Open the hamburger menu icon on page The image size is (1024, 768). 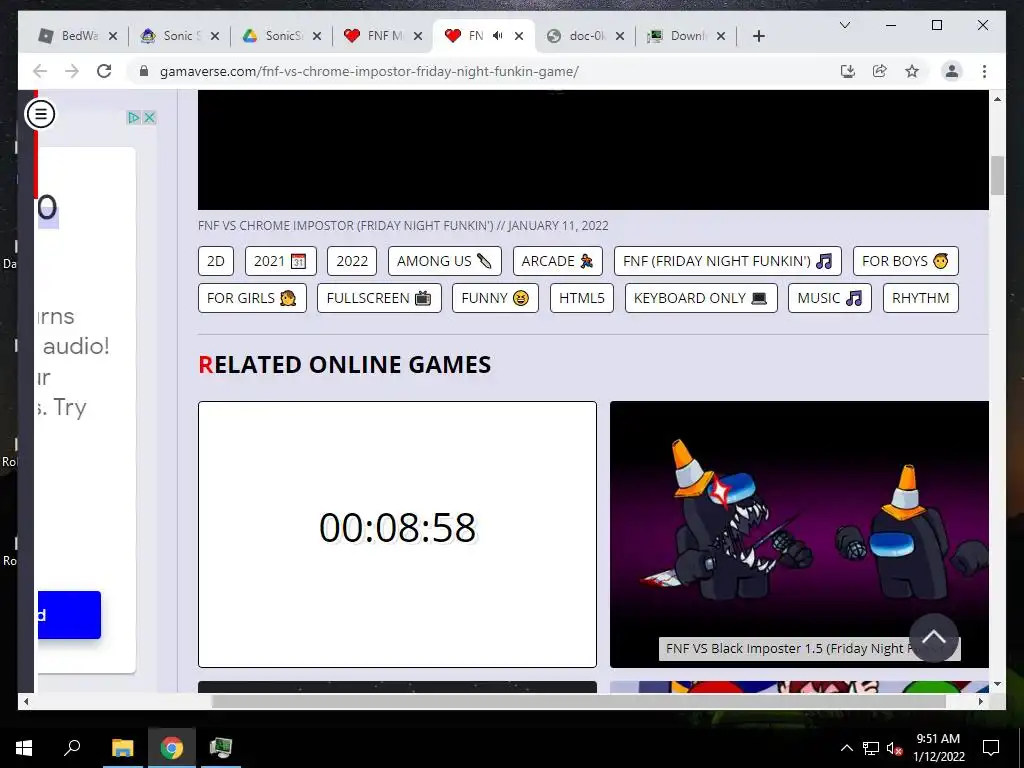pyautogui.click(x=40, y=114)
